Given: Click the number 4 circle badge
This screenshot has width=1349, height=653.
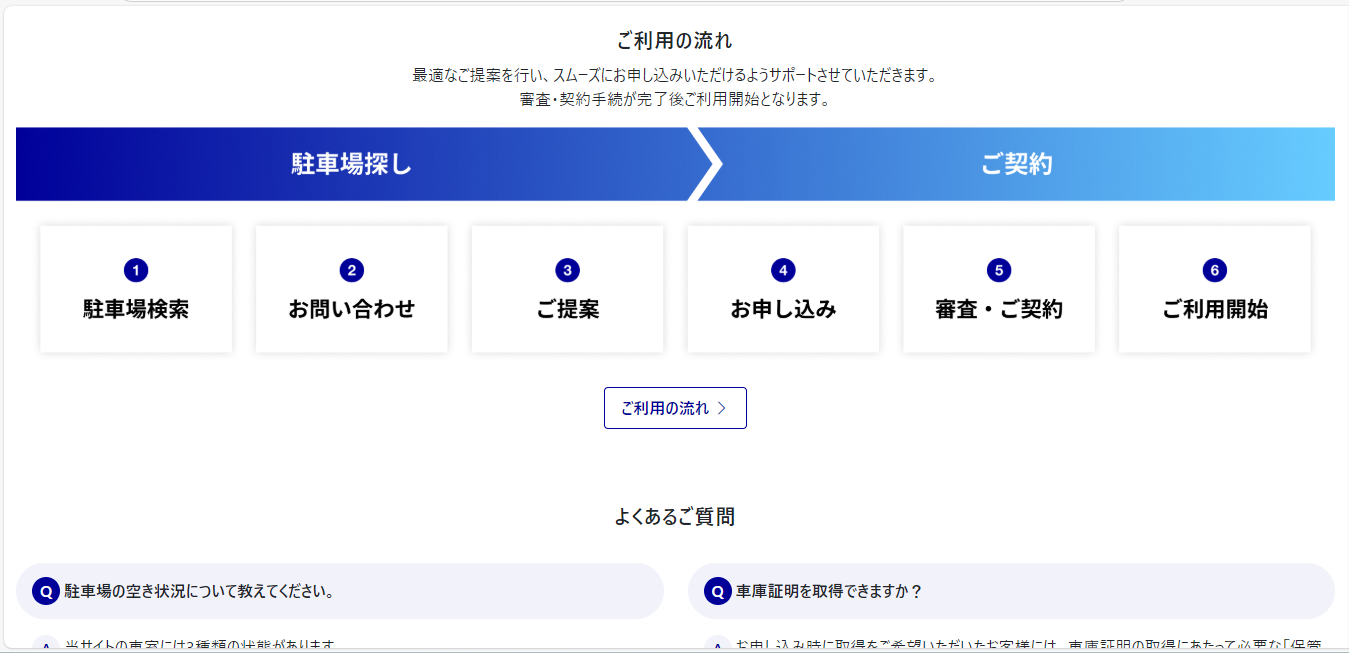Looking at the screenshot, I should [783, 270].
